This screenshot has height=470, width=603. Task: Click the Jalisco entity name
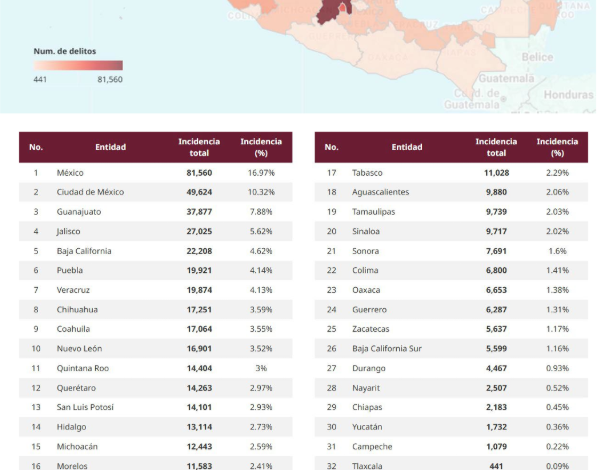pyautogui.click(x=72, y=231)
